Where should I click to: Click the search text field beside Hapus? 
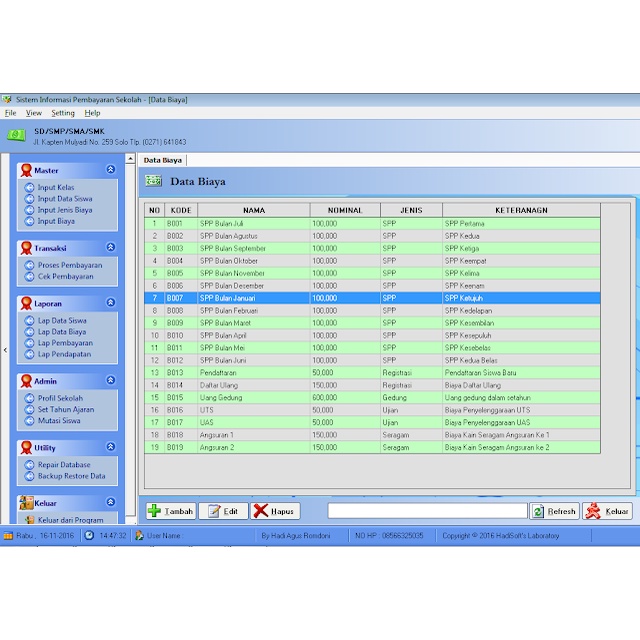click(426, 511)
